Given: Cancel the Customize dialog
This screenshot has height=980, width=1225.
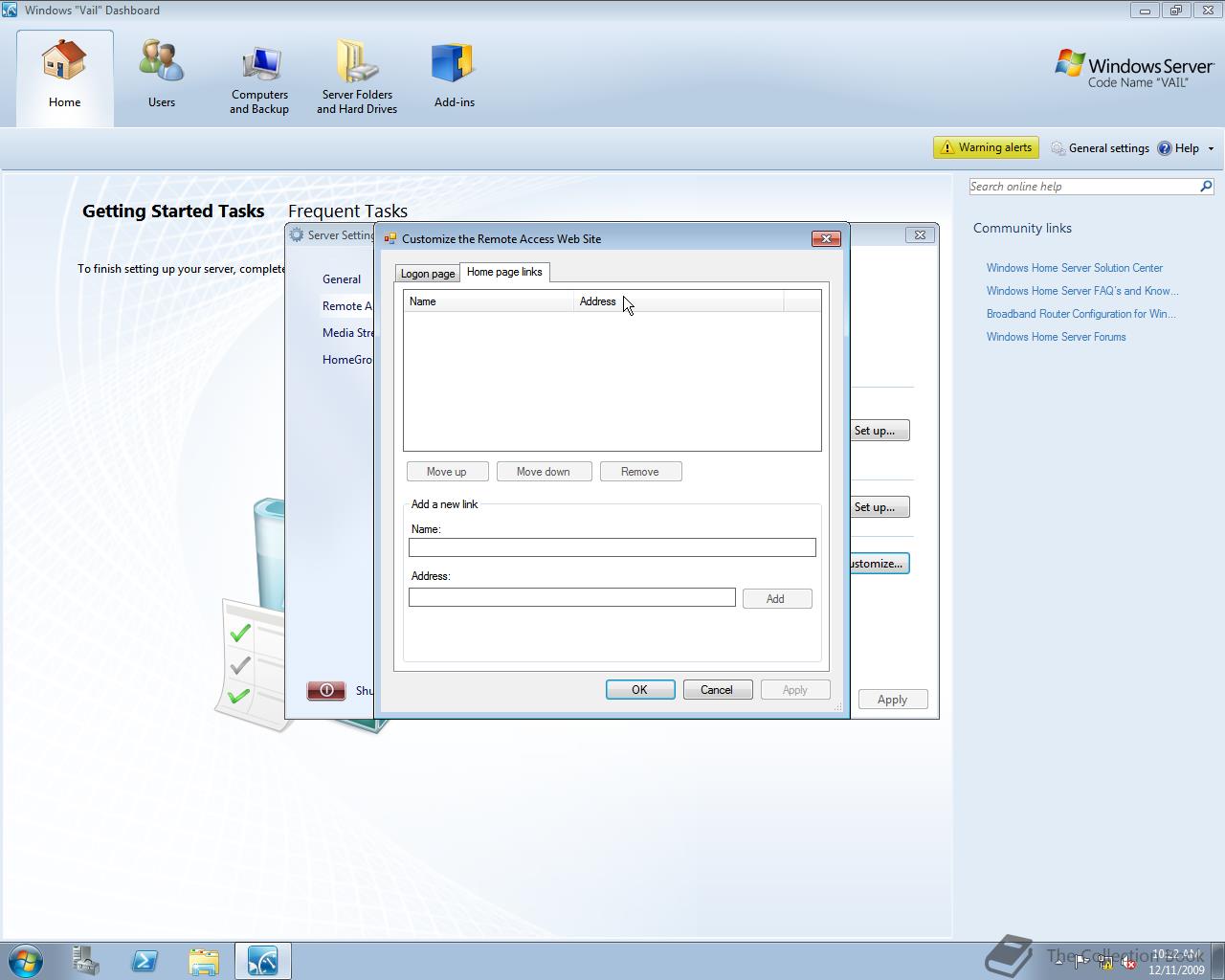Looking at the screenshot, I should [x=717, y=690].
